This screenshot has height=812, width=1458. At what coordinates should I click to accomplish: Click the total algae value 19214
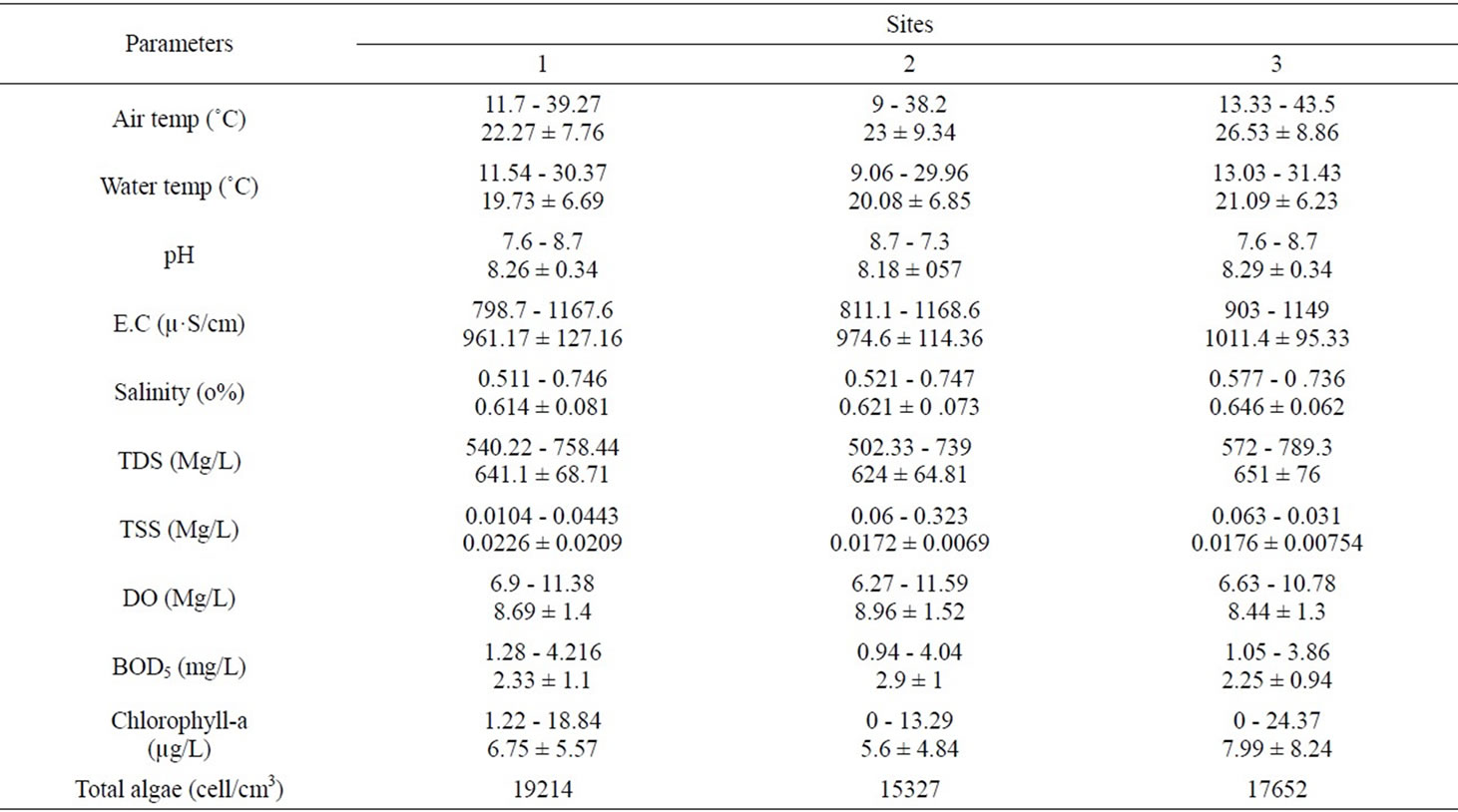pos(542,789)
